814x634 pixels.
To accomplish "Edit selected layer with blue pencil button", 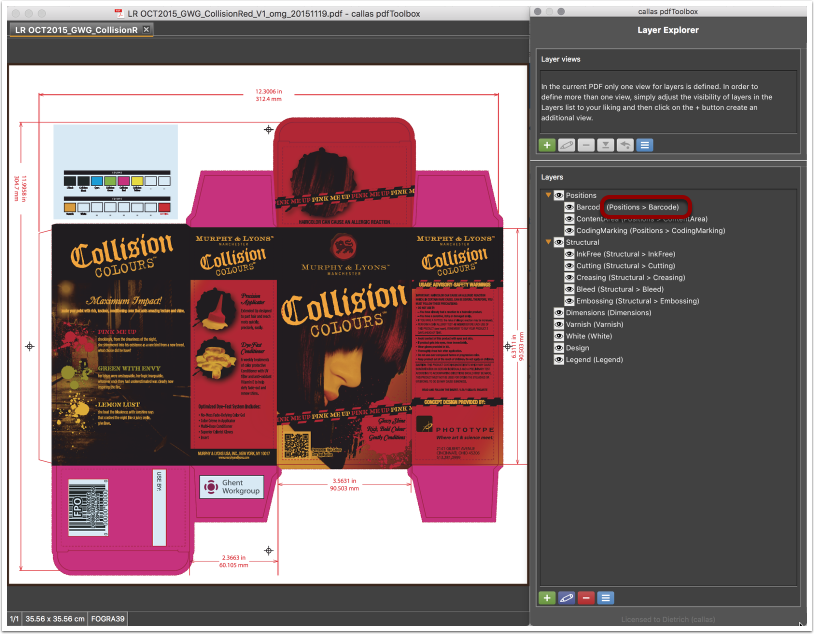I will [566, 598].
